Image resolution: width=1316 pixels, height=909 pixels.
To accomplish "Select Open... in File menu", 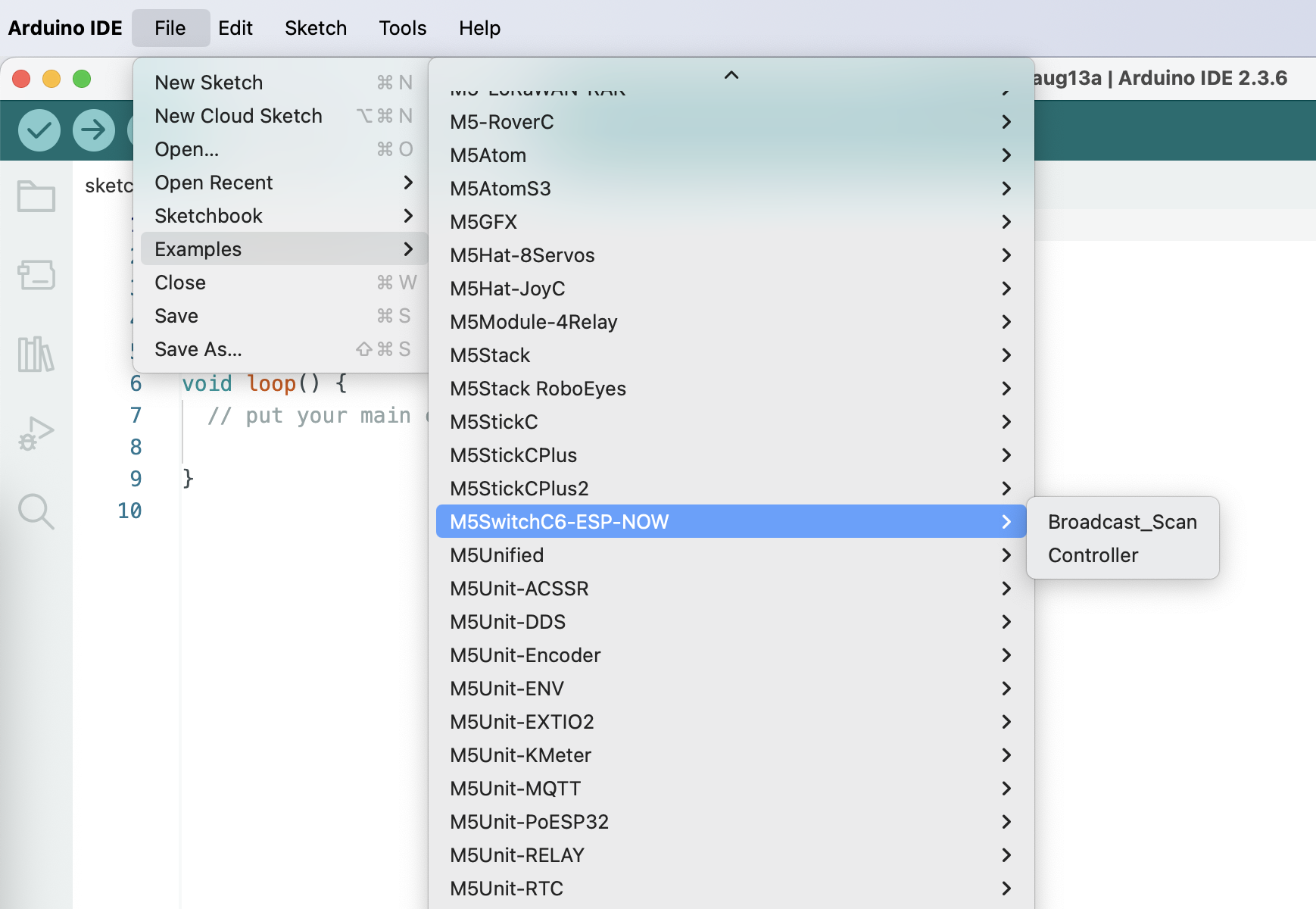I will click(284, 149).
